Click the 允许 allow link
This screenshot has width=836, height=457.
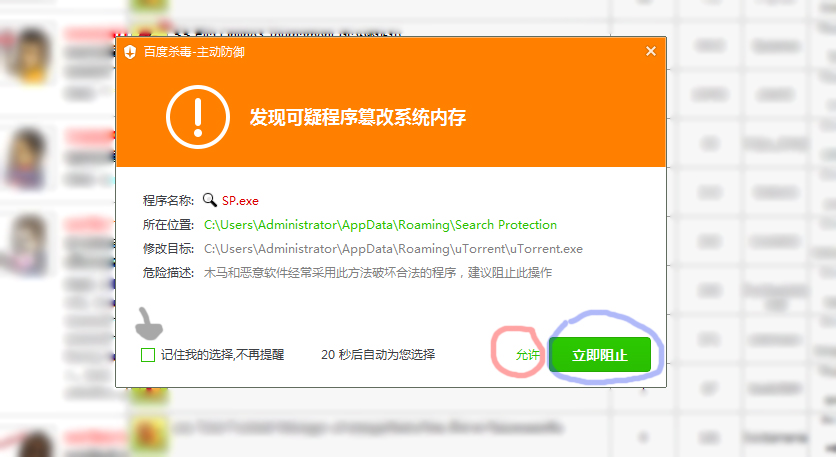(527, 355)
